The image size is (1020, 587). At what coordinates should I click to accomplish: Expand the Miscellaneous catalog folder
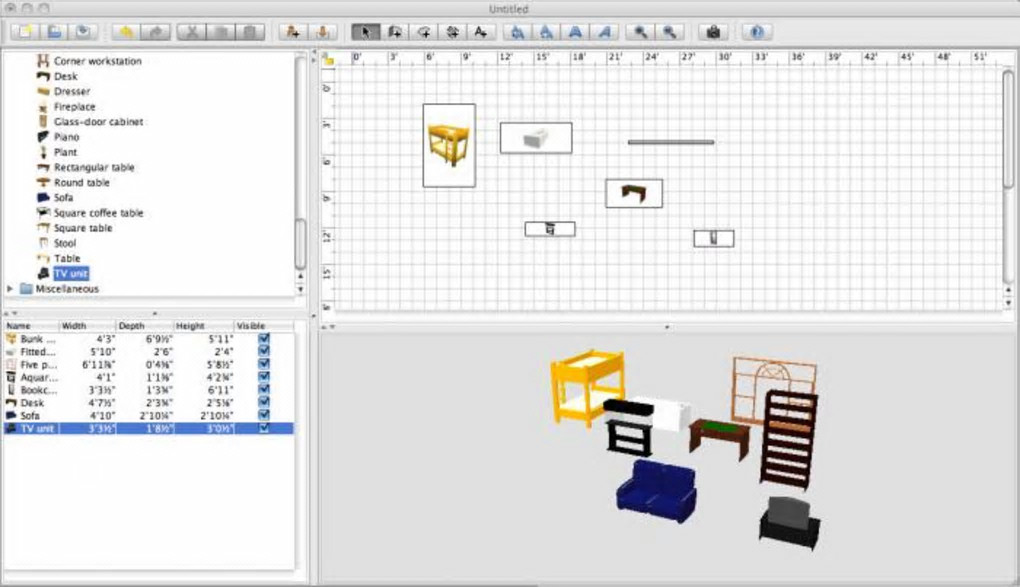click(x=10, y=289)
